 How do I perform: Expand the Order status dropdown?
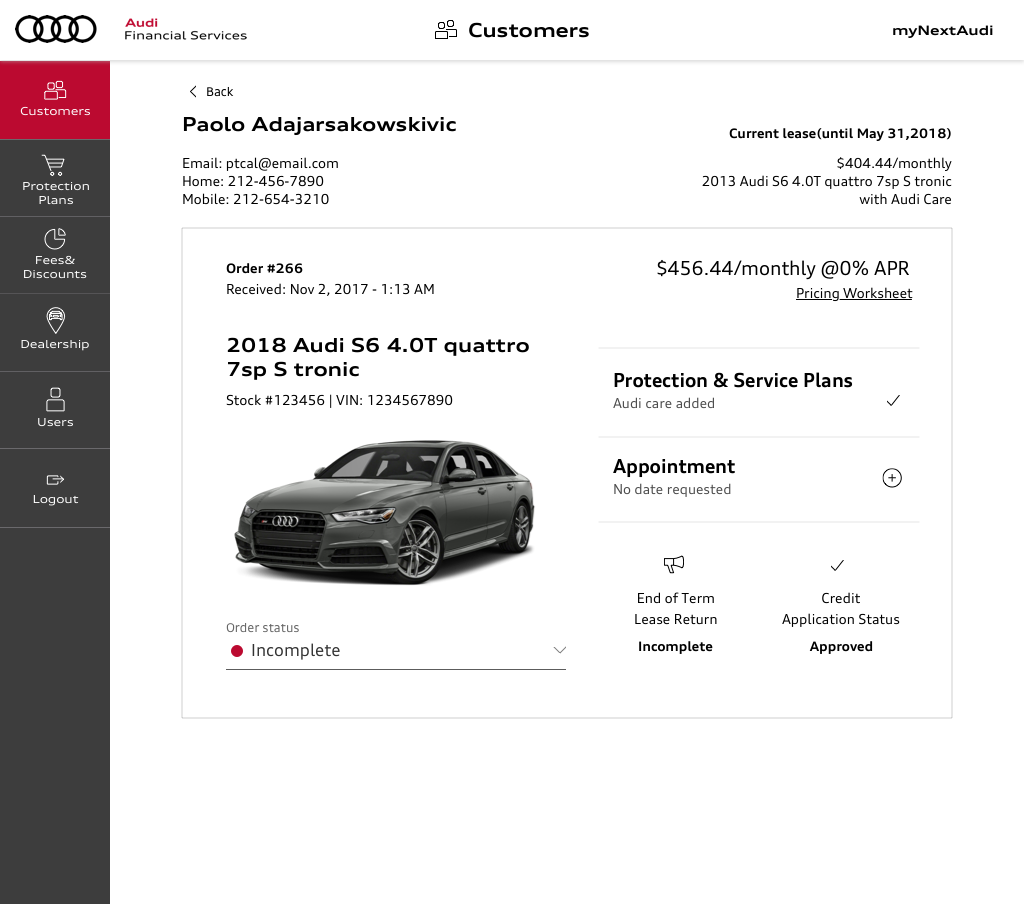coord(396,651)
